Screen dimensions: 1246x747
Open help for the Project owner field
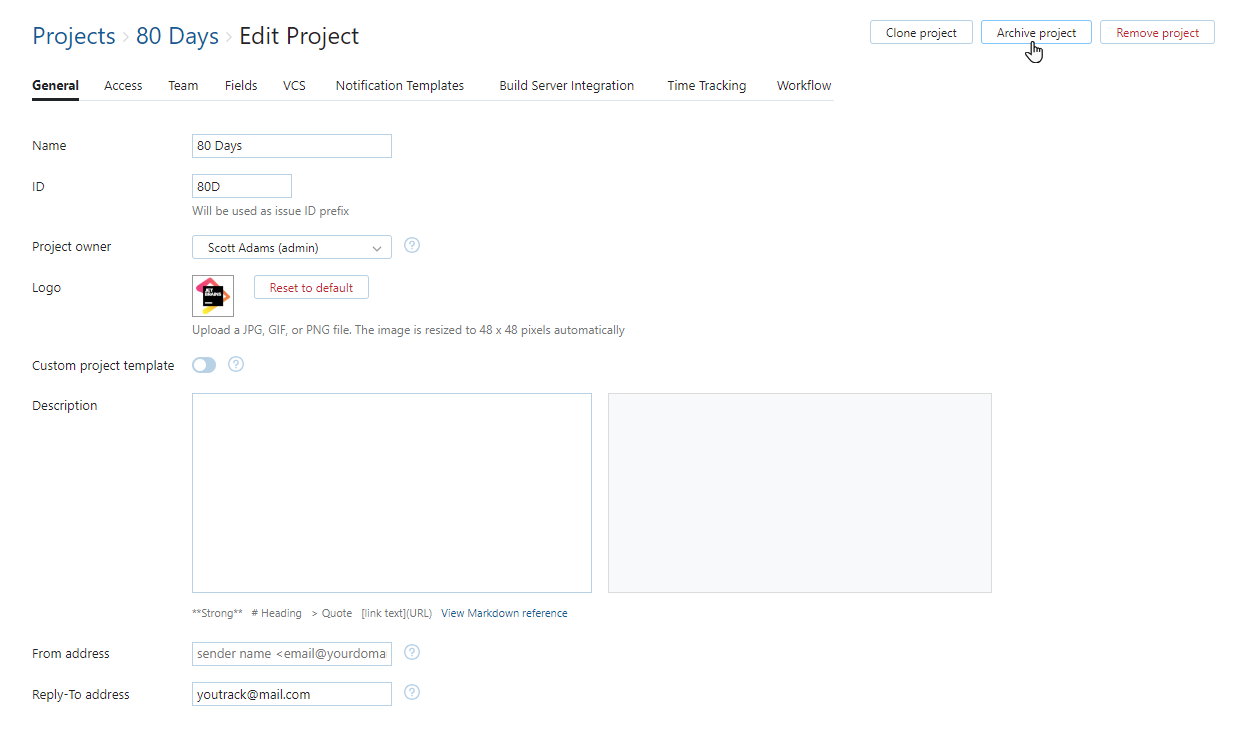pos(411,245)
